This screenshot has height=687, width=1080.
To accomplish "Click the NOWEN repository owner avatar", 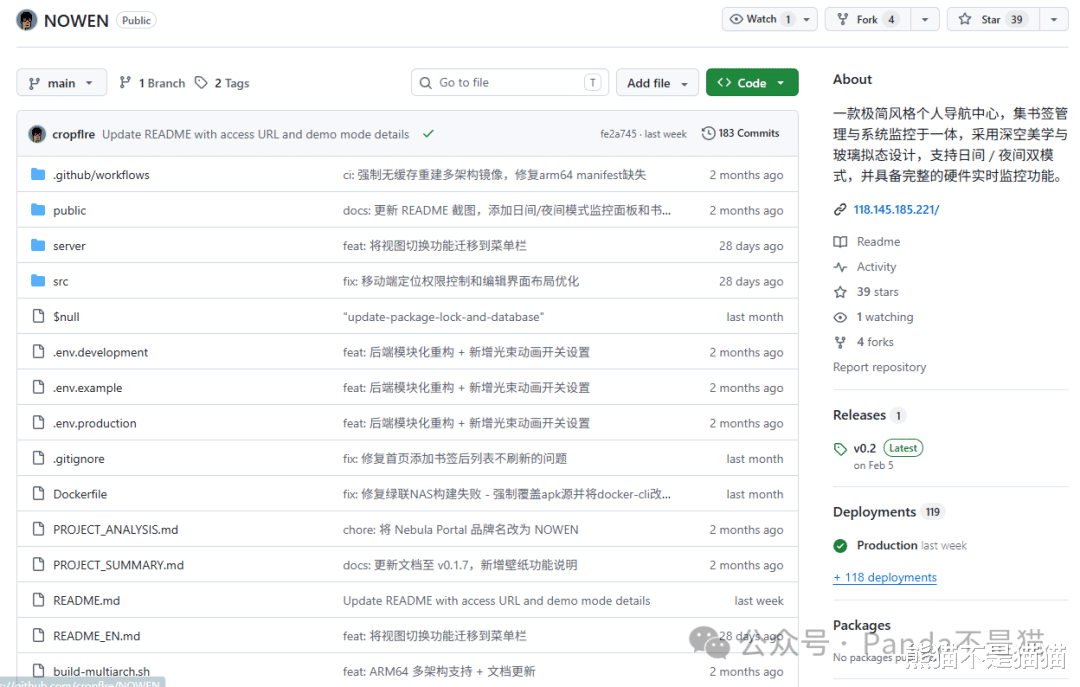I will click(x=27, y=20).
